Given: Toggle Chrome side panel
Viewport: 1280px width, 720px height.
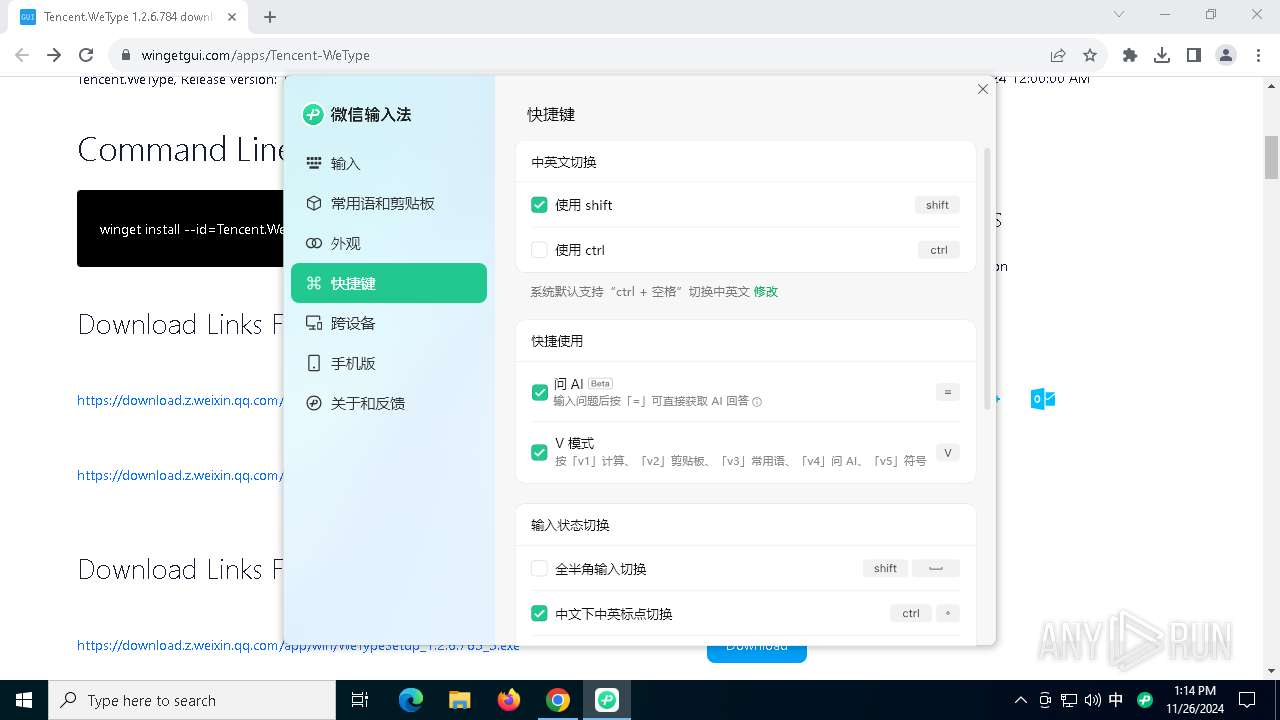Looking at the screenshot, I should click(x=1194, y=55).
